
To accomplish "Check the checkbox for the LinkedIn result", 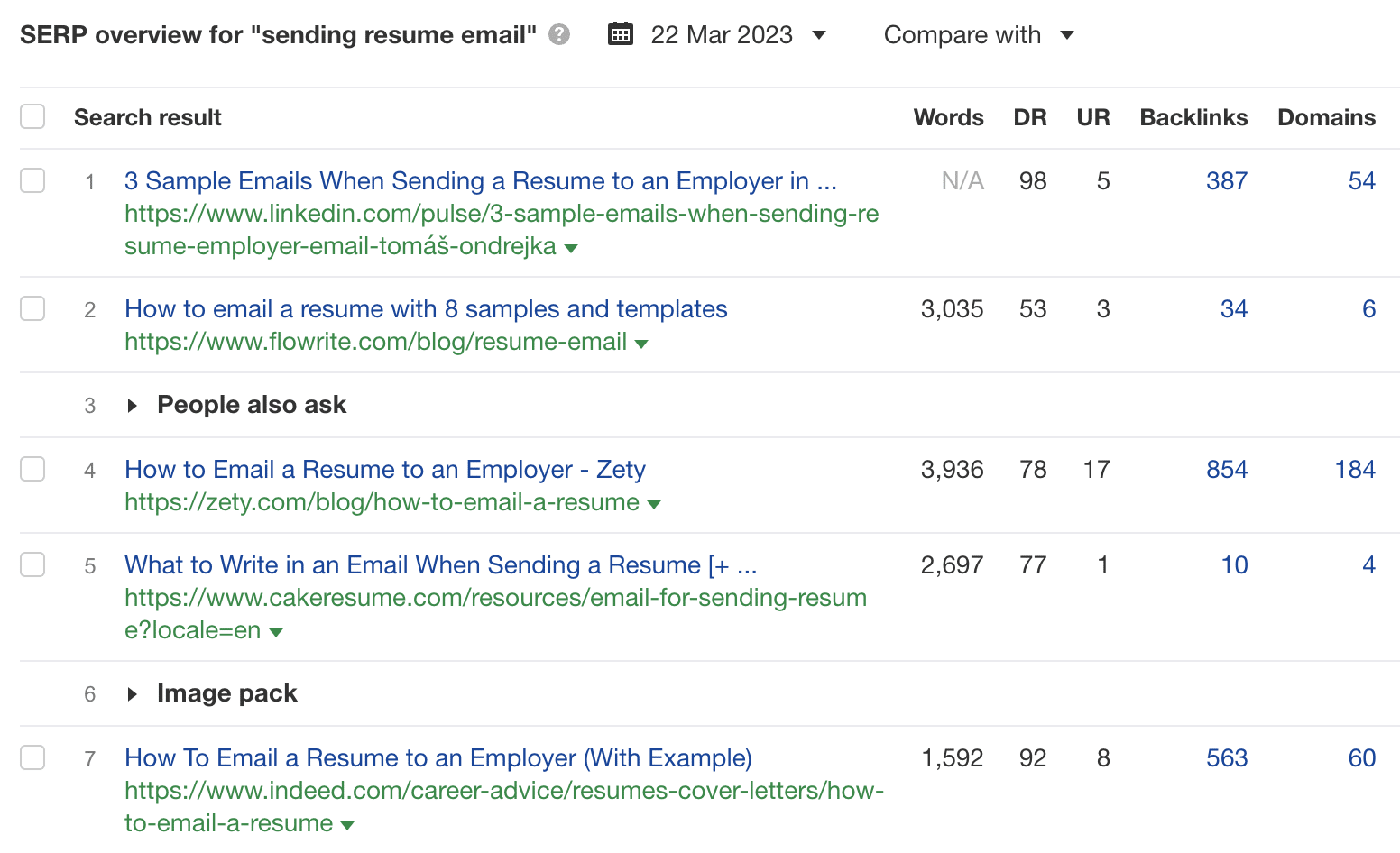I will (32, 180).
